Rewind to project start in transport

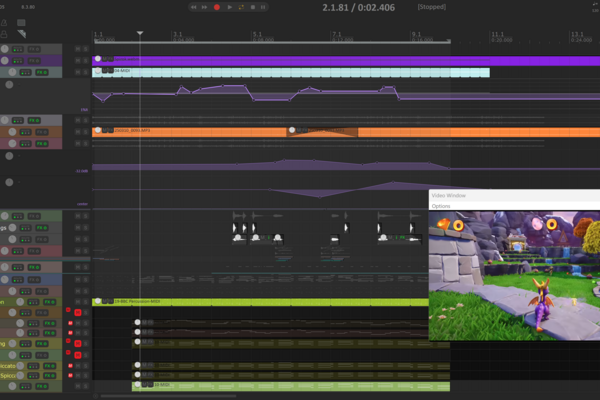194,7
